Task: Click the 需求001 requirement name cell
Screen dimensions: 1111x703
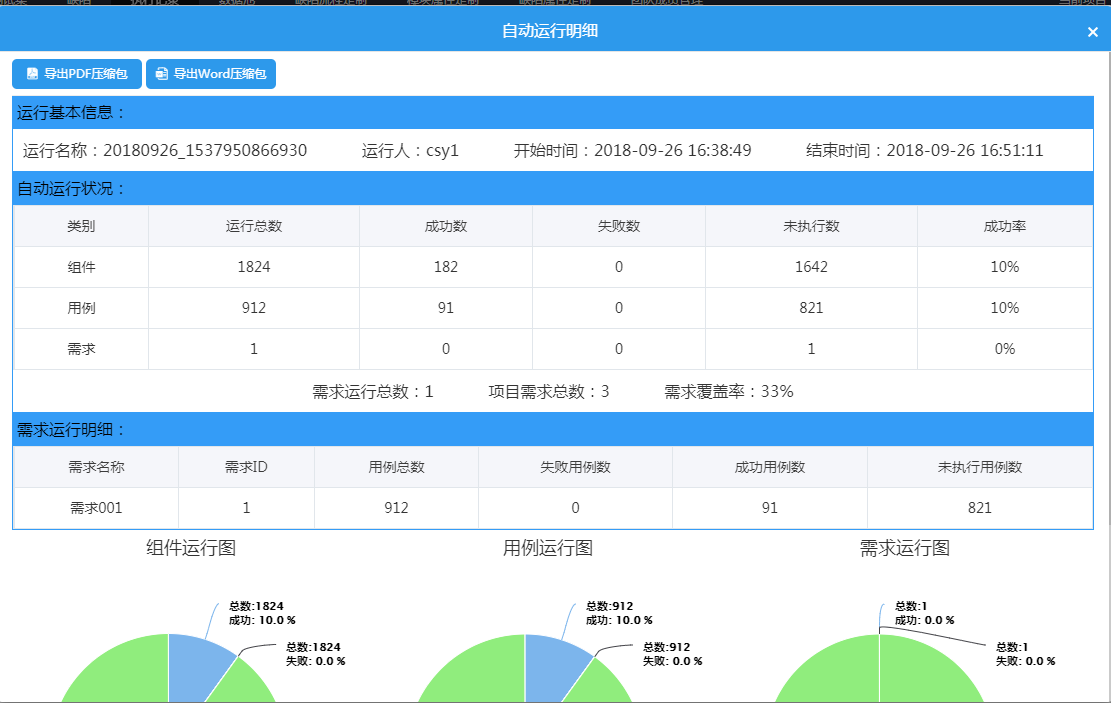Action: tap(96, 508)
